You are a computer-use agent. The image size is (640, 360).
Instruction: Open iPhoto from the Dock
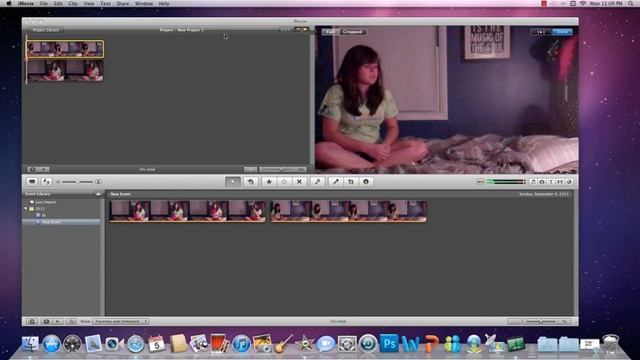pos(262,344)
